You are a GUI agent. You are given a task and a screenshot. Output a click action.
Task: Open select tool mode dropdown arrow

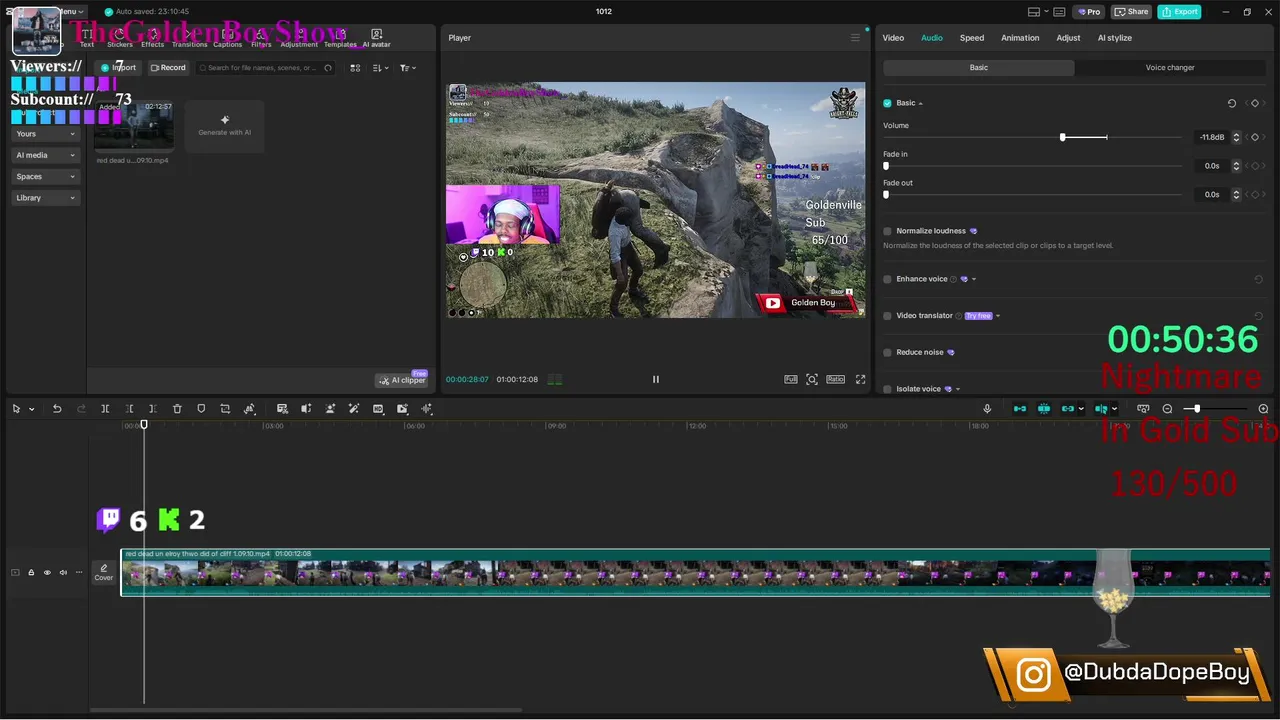(32, 409)
